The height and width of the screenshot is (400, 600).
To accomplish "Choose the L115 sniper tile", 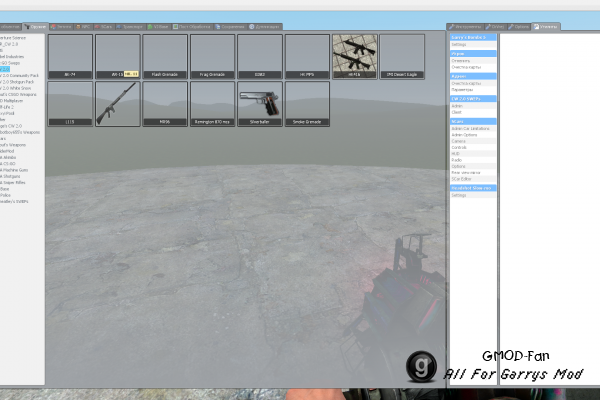I will (x=70, y=104).
